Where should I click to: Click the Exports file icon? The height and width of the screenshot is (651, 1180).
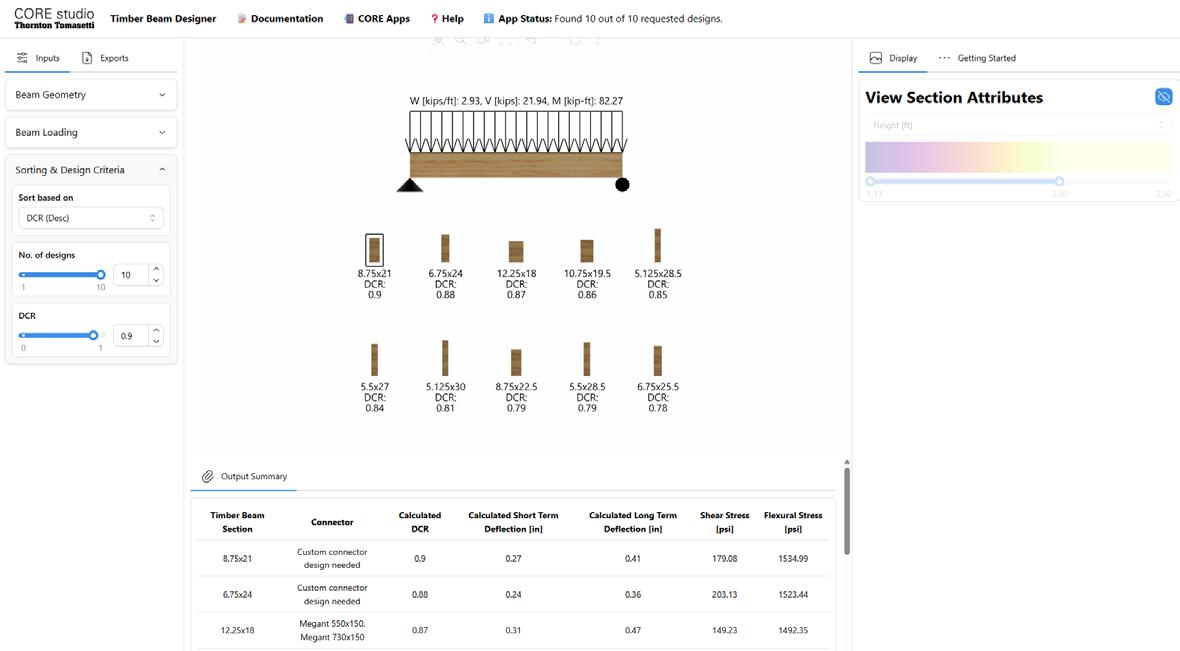tap(87, 58)
